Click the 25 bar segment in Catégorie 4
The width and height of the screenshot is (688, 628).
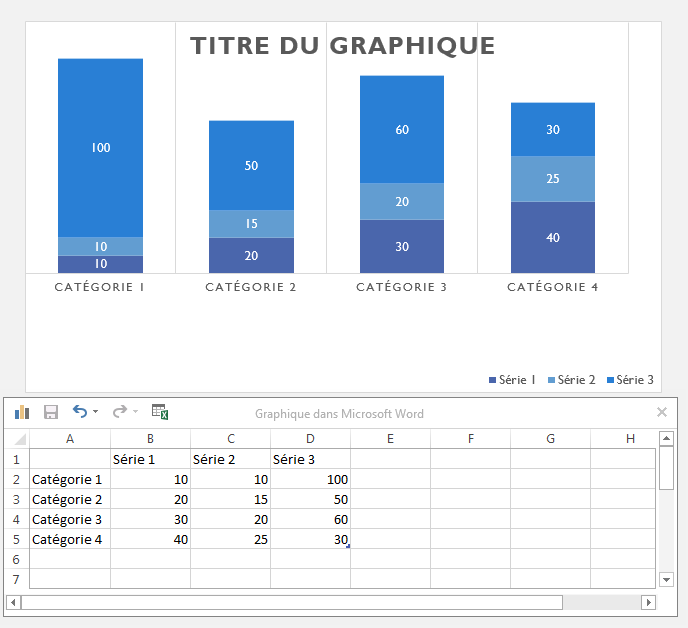pyautogui.click(x=553, y=179)
